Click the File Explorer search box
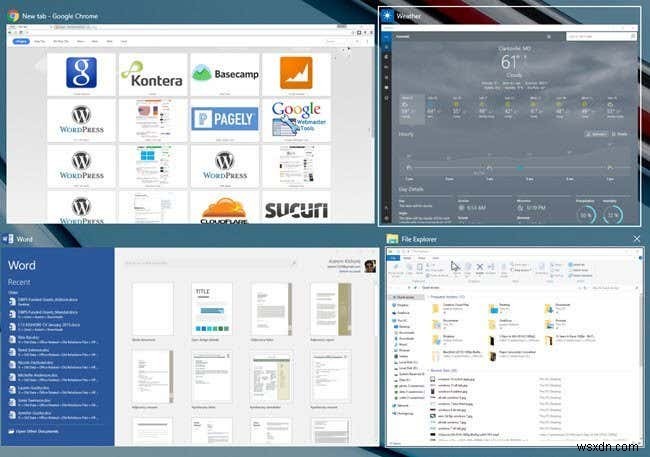 614,287
